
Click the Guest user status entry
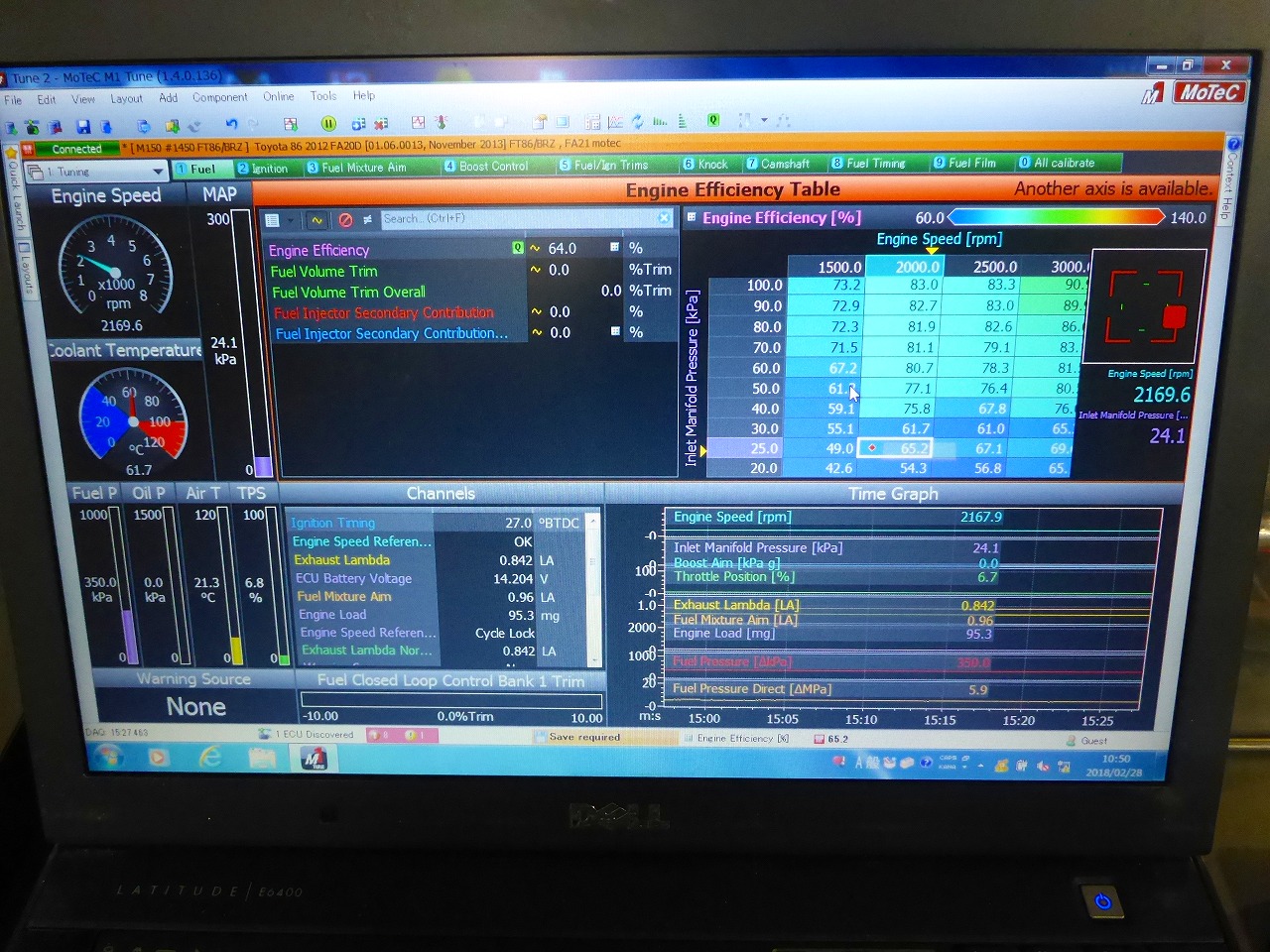tap(1086, 741)
